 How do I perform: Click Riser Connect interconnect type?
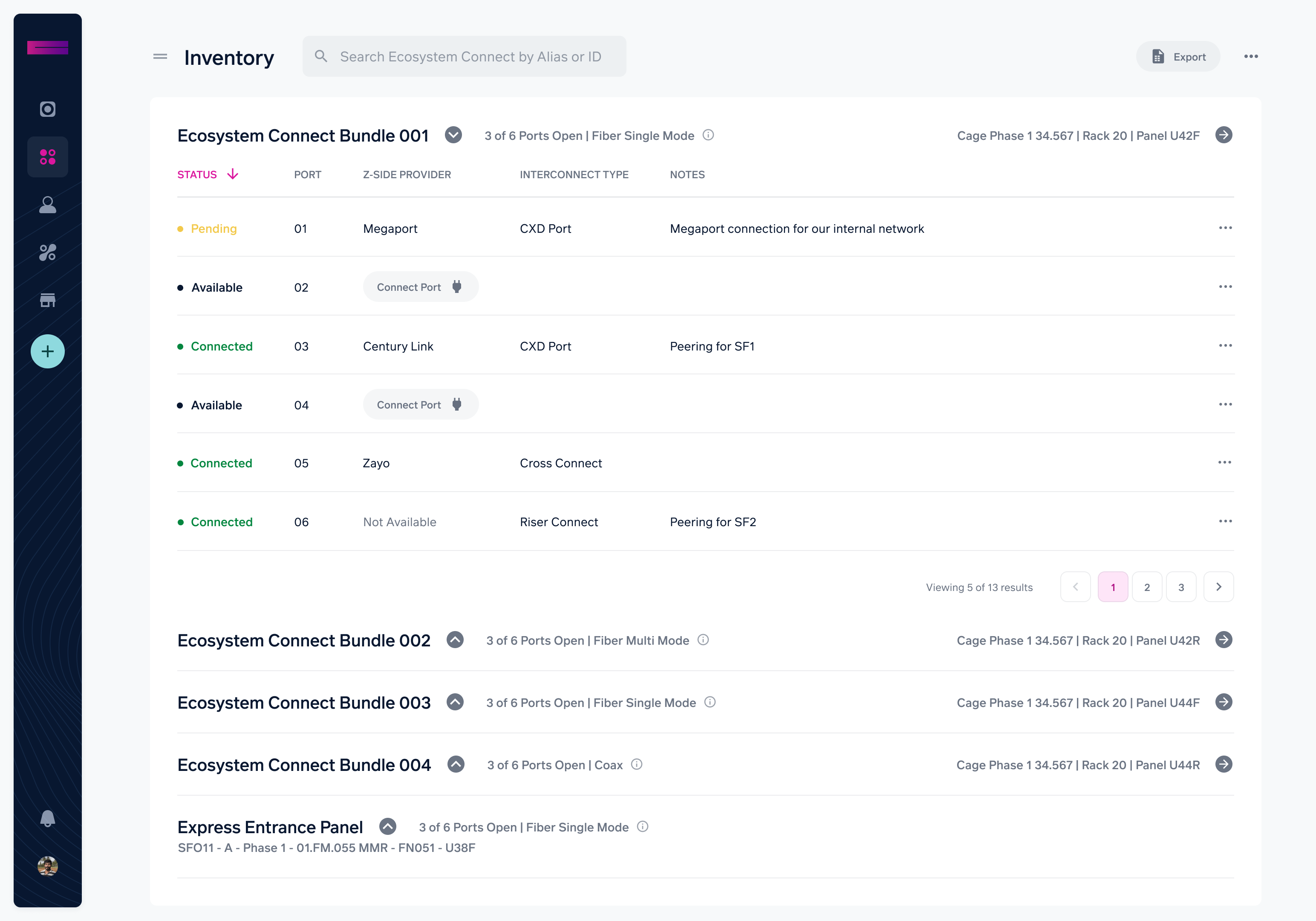coord(559,522)
